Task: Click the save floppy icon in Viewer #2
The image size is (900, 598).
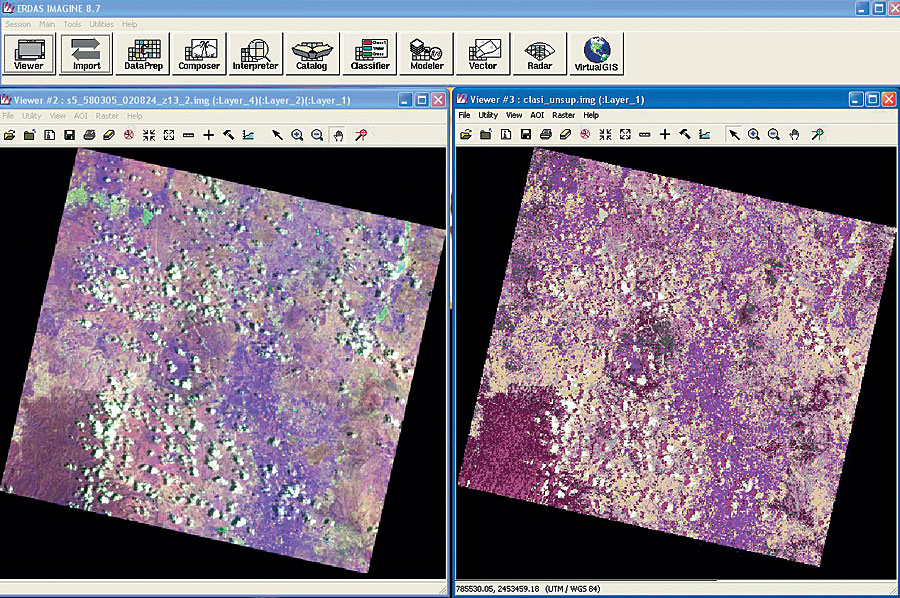Action: click(x=69, y=135)
